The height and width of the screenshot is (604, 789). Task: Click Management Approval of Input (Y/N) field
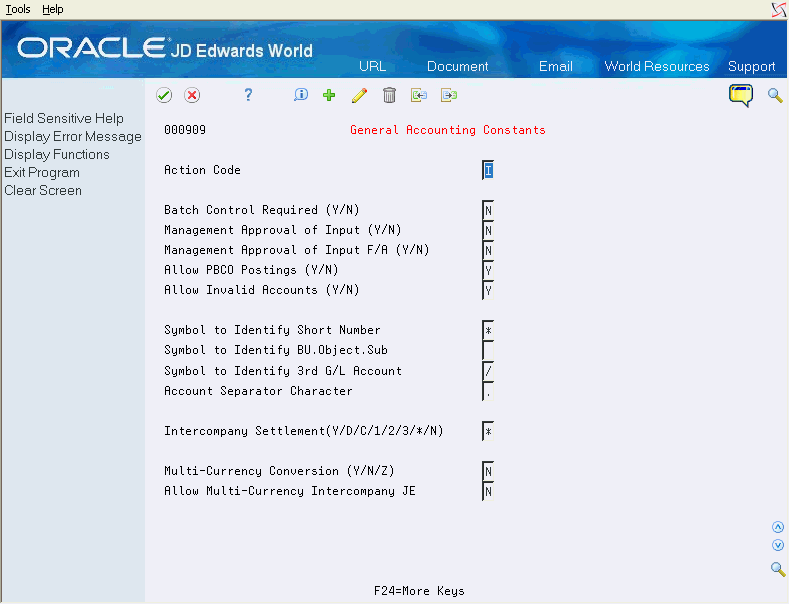pos(488,230)
